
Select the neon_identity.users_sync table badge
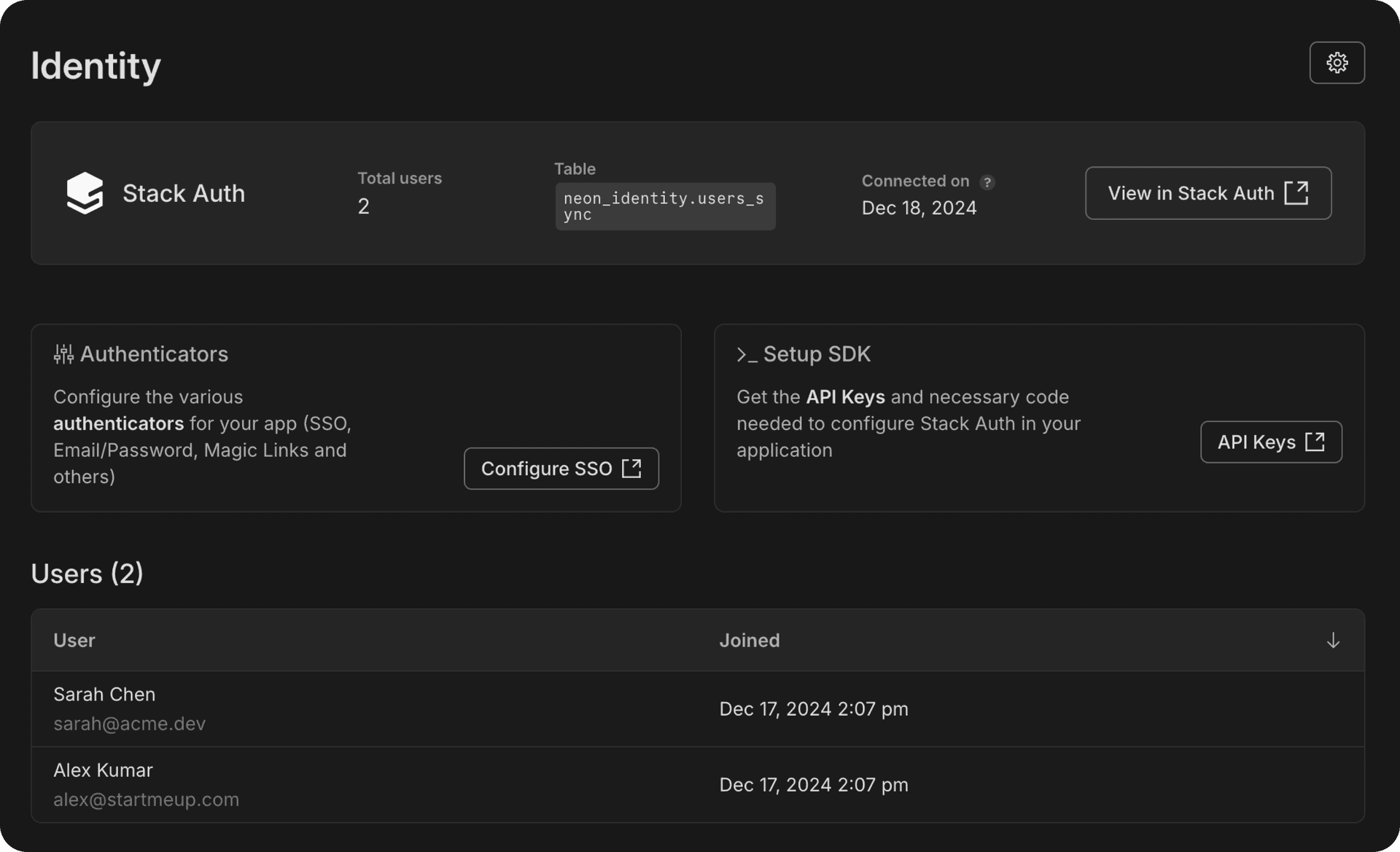pos(665,206)
